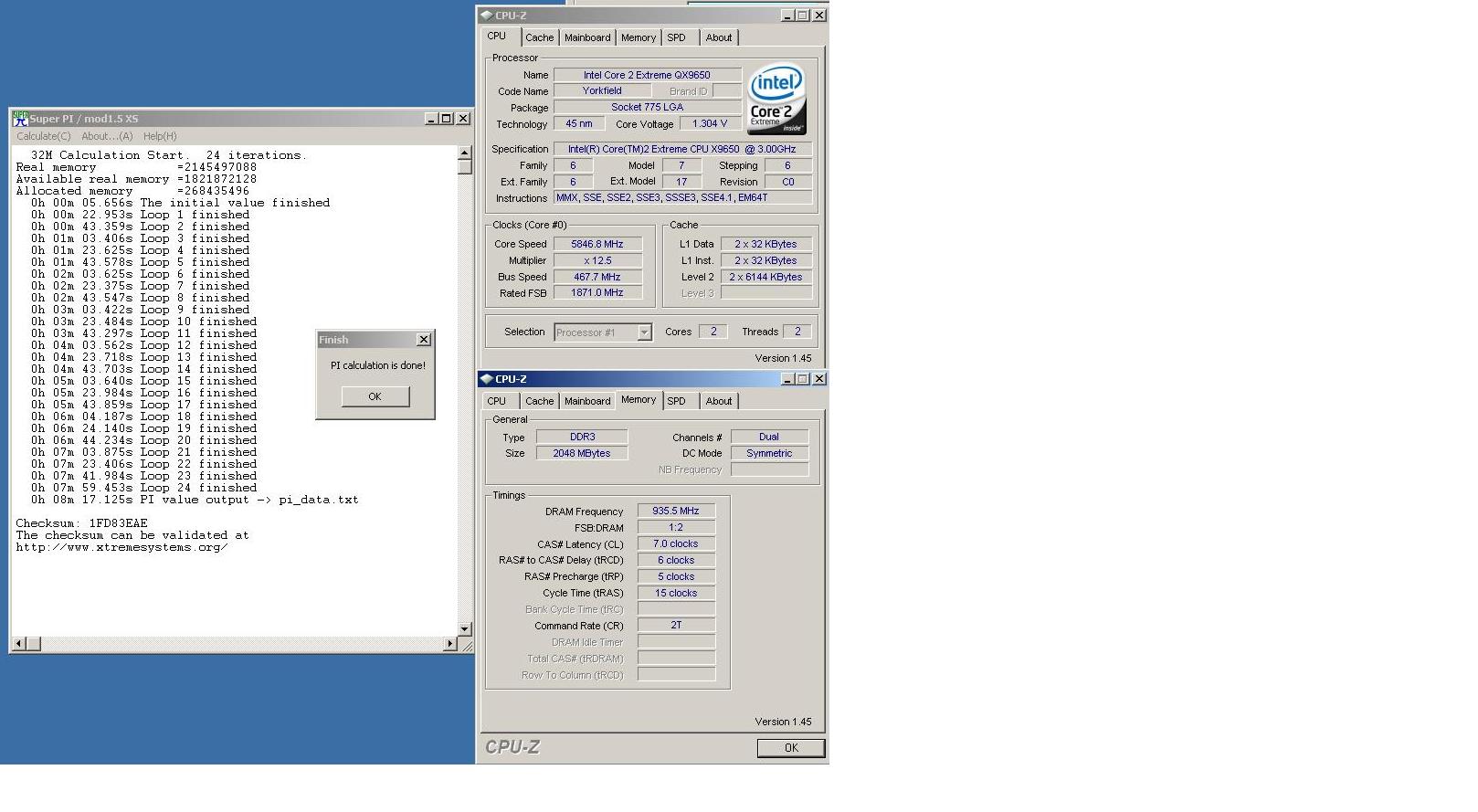Click the Technology 45 nm field
This screenshot has width=1478, height=812.
(579, 123)
